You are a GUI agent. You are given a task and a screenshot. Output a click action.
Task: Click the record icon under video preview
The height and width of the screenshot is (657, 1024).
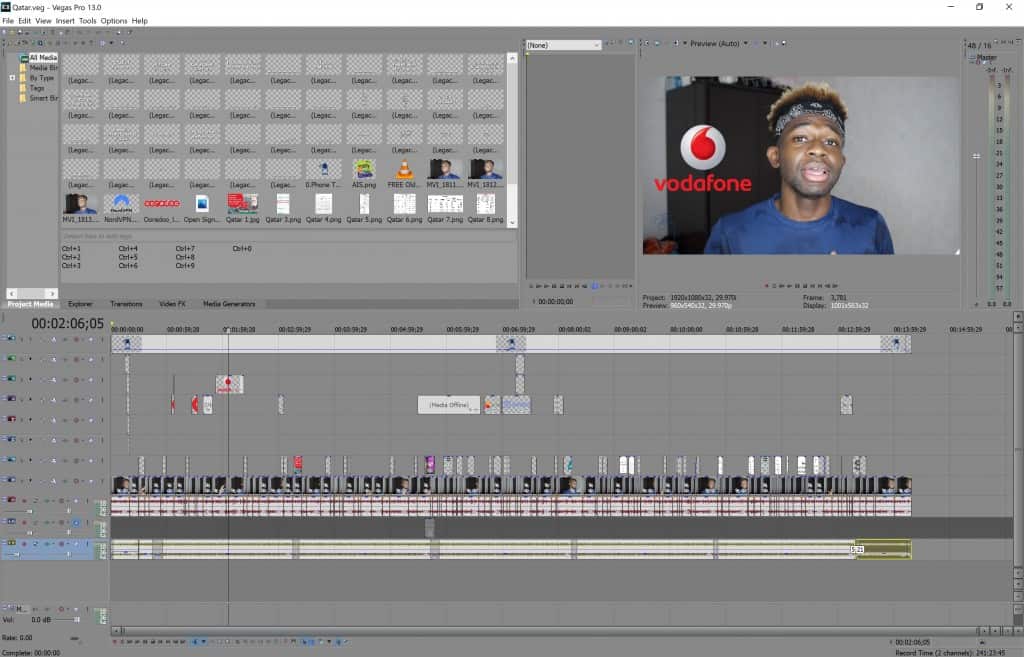click(767, 286)
